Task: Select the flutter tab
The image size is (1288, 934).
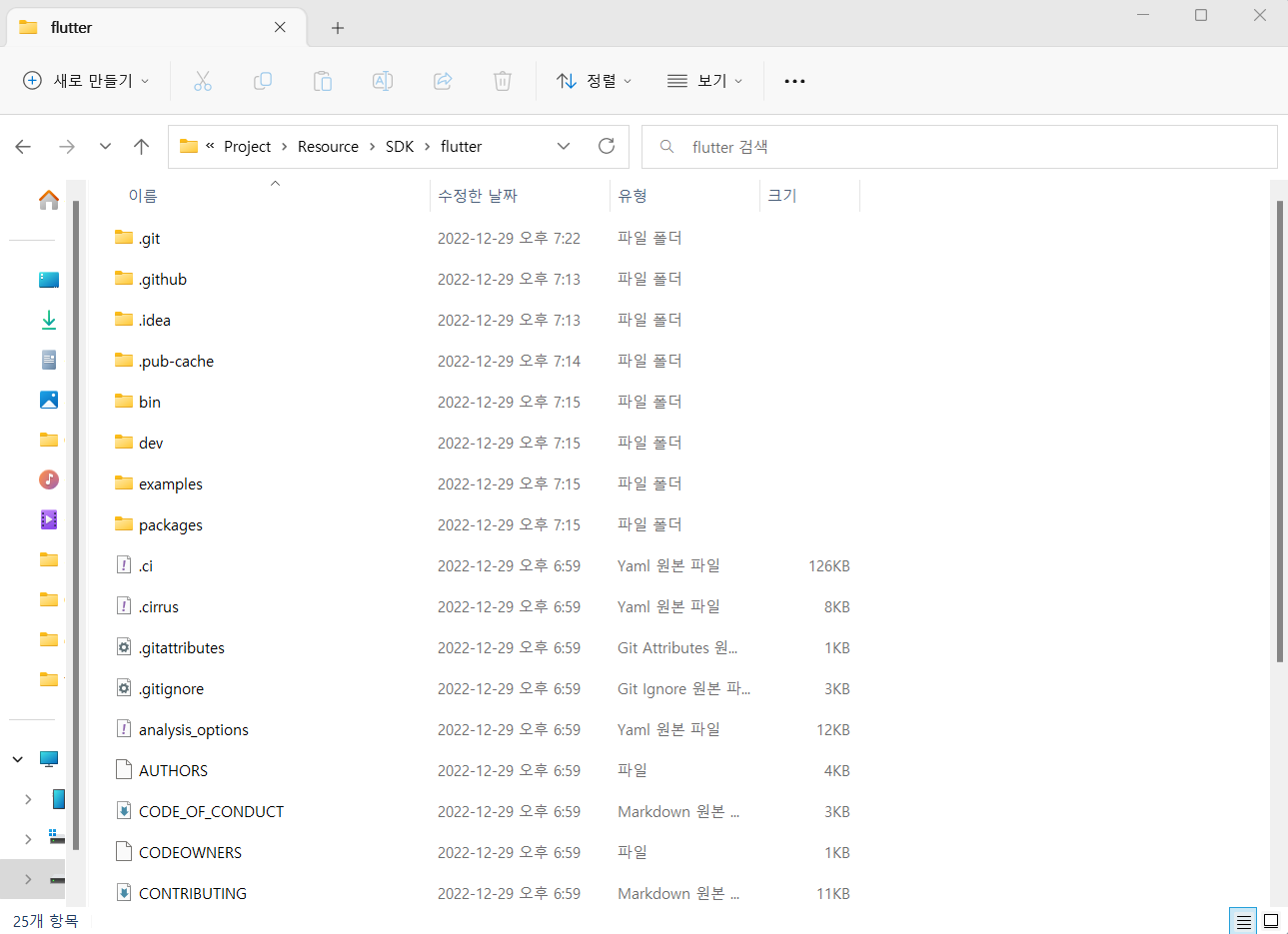Action: click(155, 28)
